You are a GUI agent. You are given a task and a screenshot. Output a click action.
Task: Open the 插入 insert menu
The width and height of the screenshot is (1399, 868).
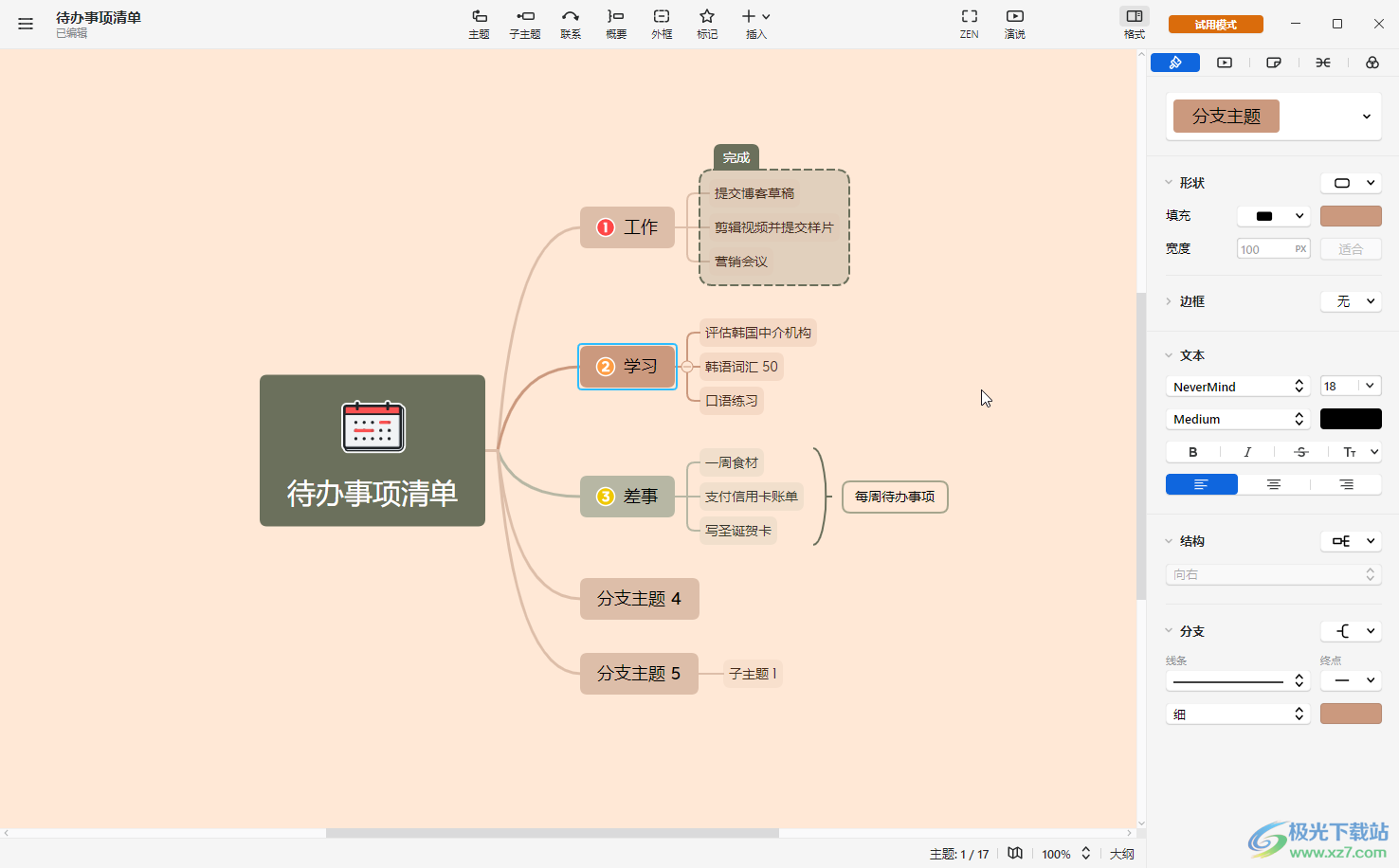(x=755, y=24)
